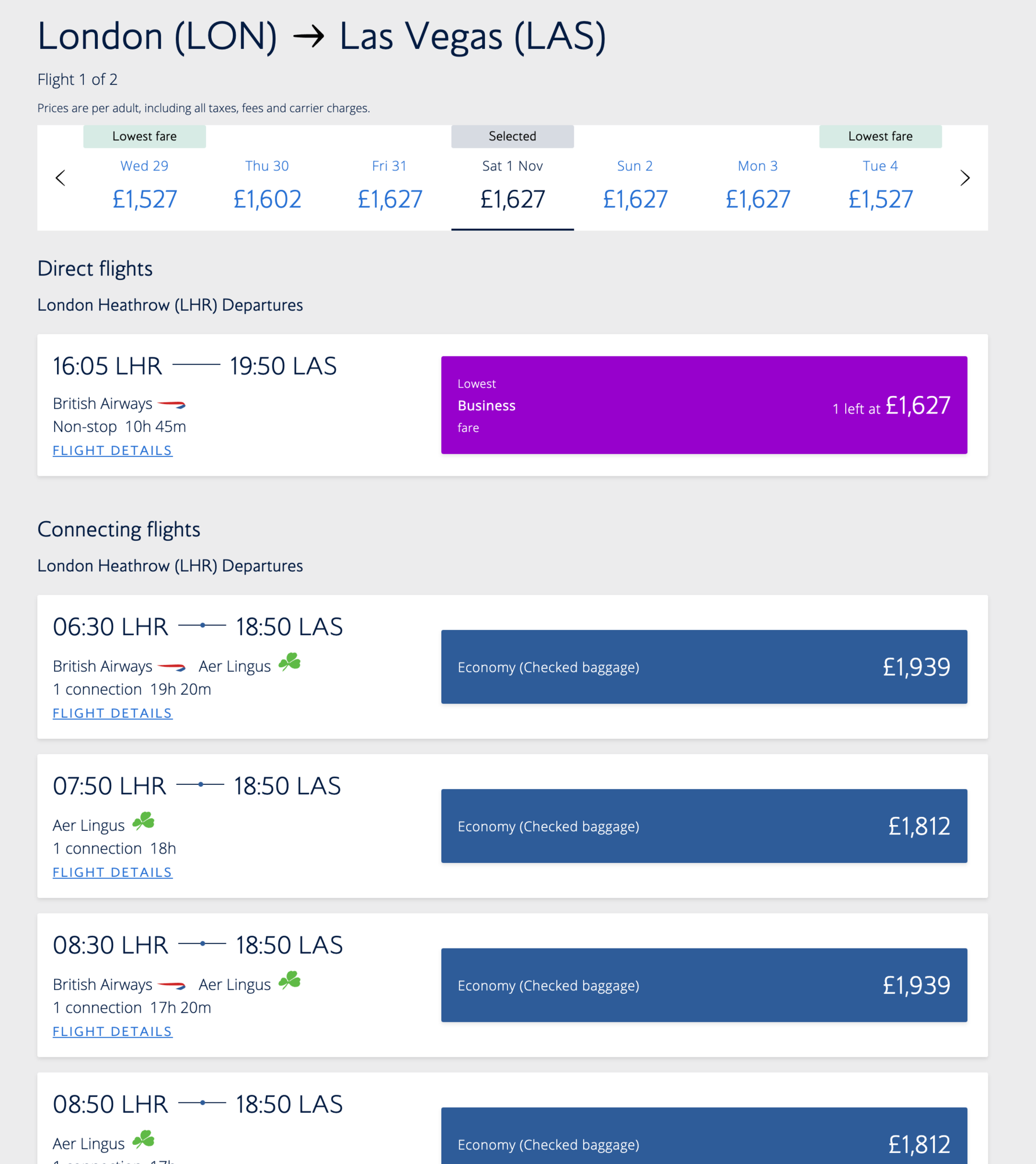View flight details for 08:30 departure

click(x=112, y=1031)
